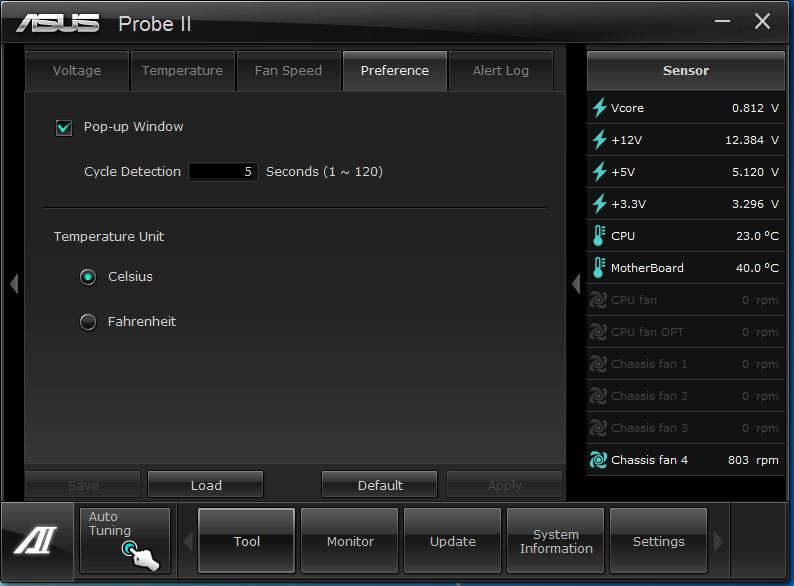The width and height of the screenshot is (794, 586).
Task: Minimize the Probe II window
Action: (x=723, y=21)
